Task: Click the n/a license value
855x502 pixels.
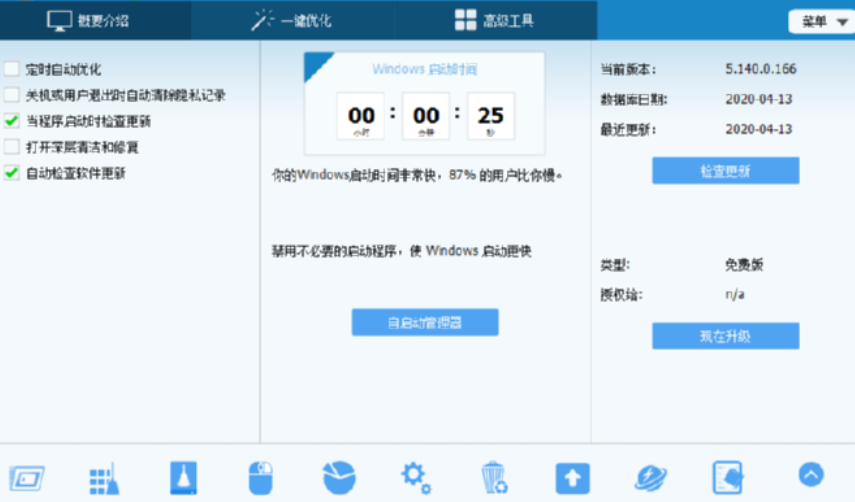Action: click(x=734, y=295)
